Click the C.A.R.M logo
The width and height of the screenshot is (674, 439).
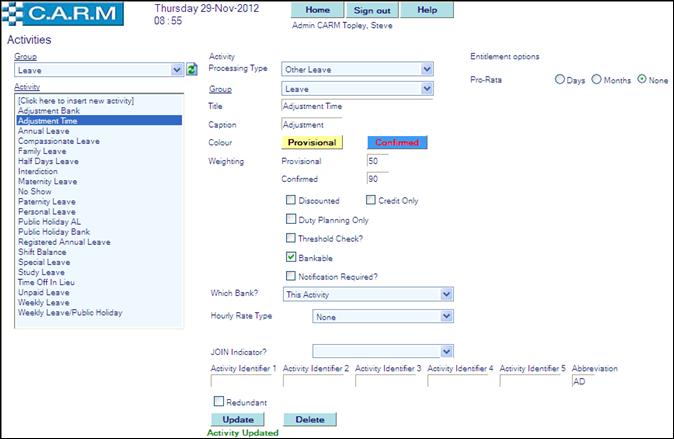[x=62, y=14]
